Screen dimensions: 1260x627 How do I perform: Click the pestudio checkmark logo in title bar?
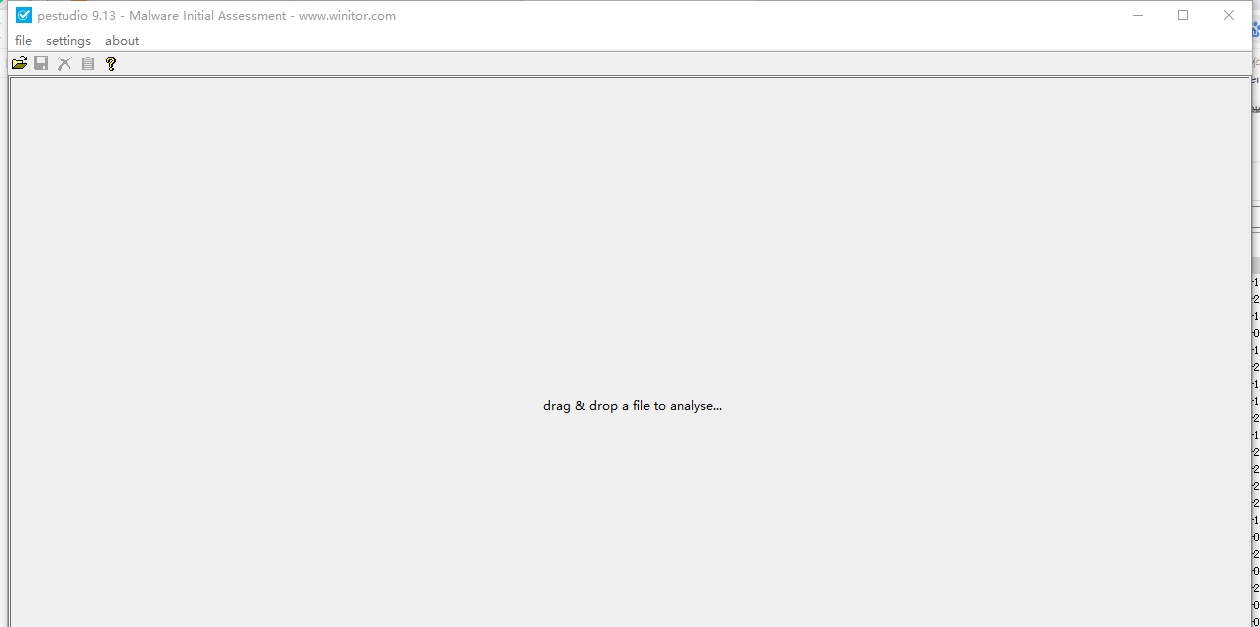point(24,15)
